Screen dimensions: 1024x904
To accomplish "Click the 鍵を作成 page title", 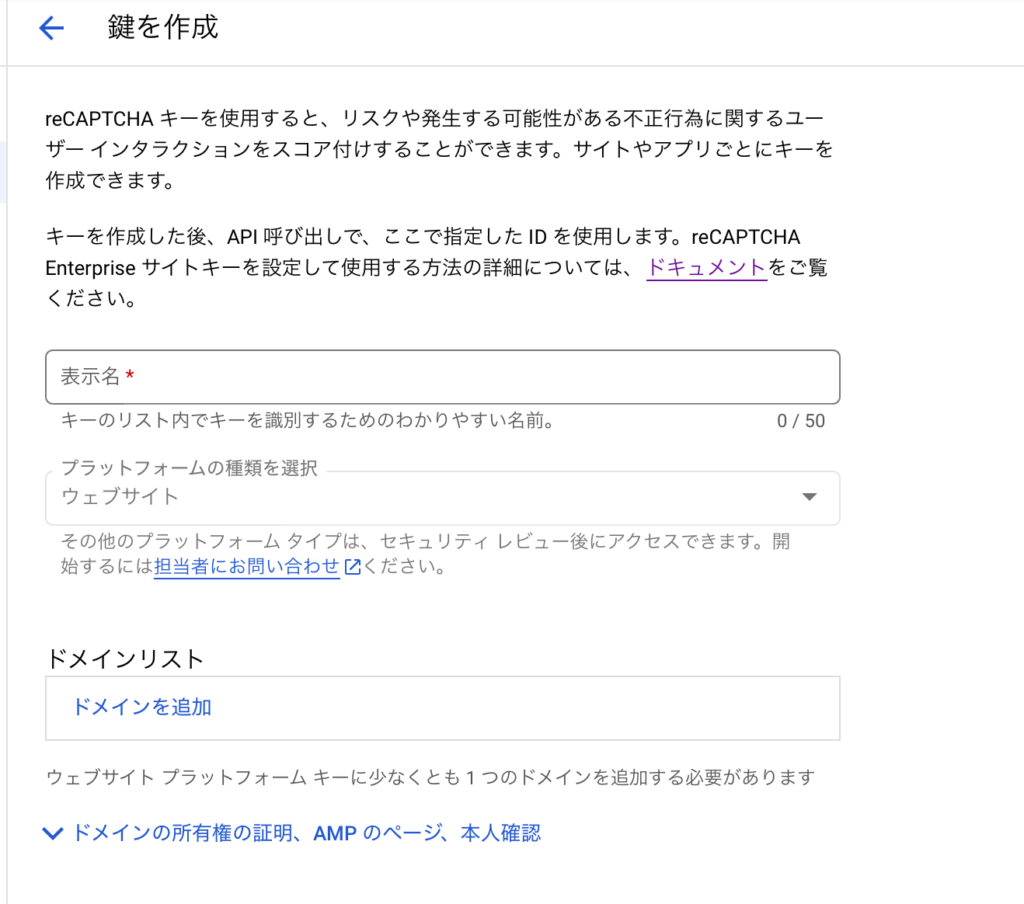I will pyautogui.click(x=162, y=28).
